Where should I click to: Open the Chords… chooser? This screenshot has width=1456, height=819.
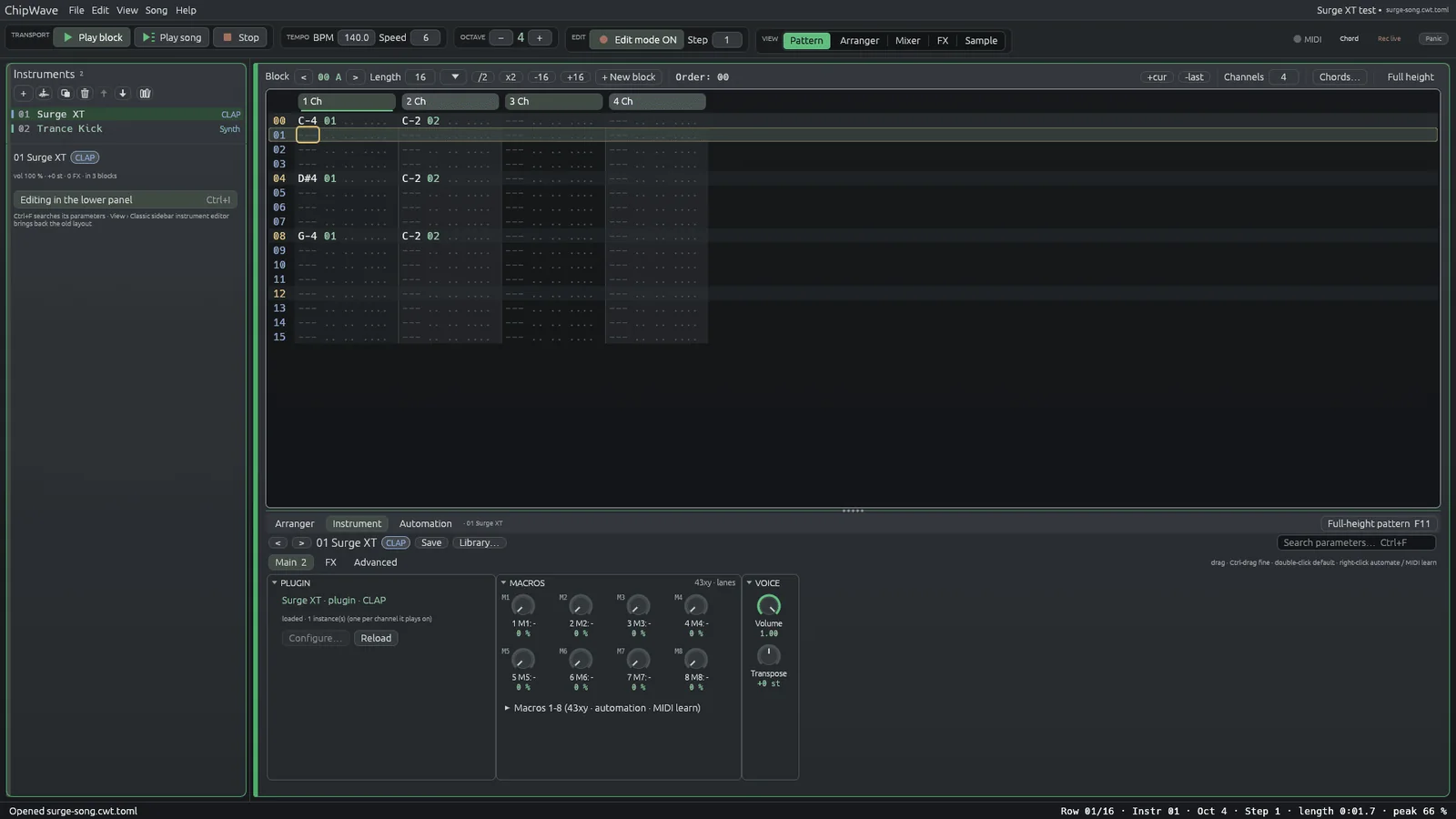tap(1339, 77)
